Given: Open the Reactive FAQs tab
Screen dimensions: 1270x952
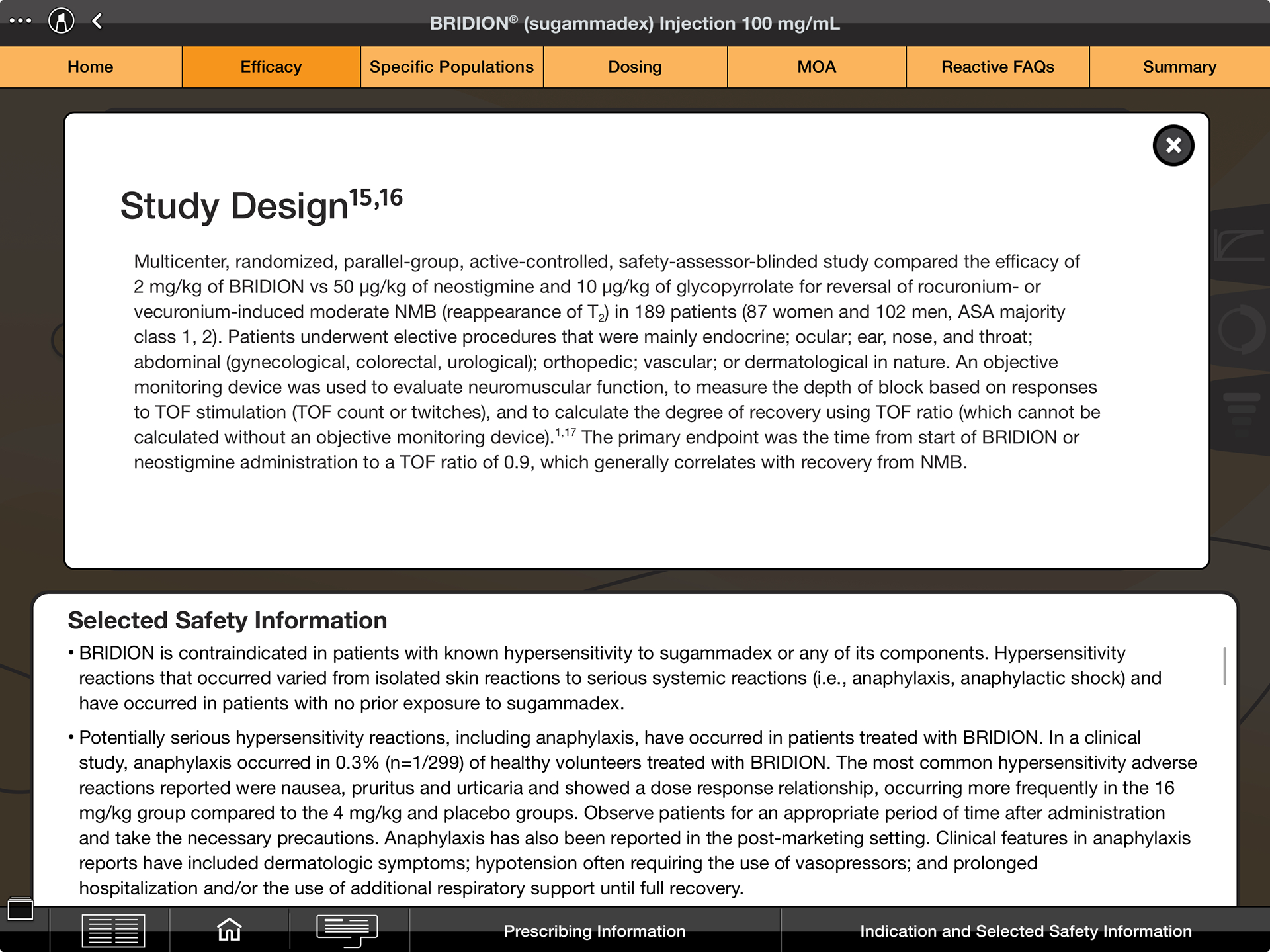Looking at the screenshot, I should [x=997, y=67].
